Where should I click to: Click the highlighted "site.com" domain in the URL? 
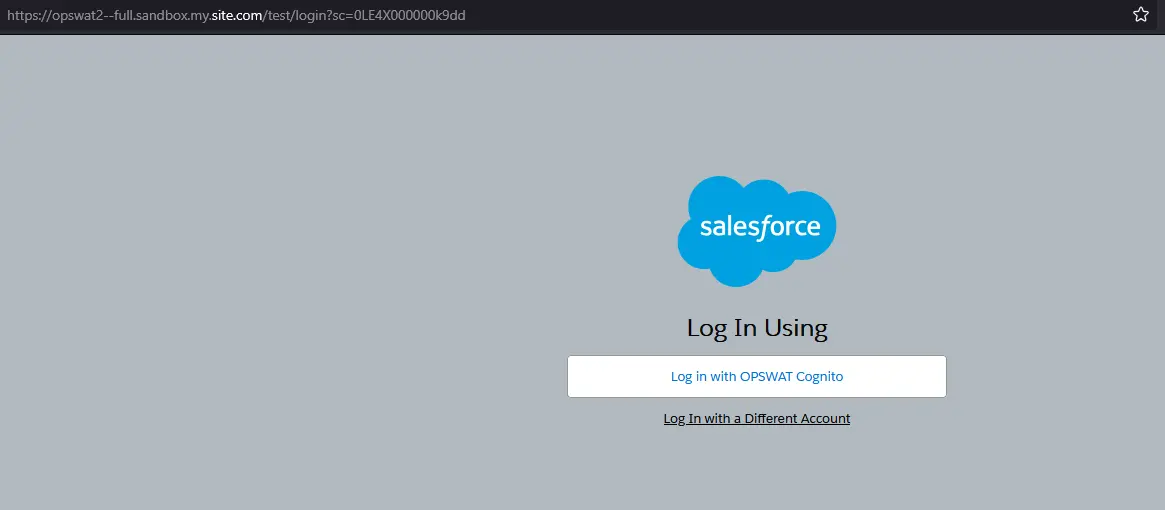click(x=237, y=15)
